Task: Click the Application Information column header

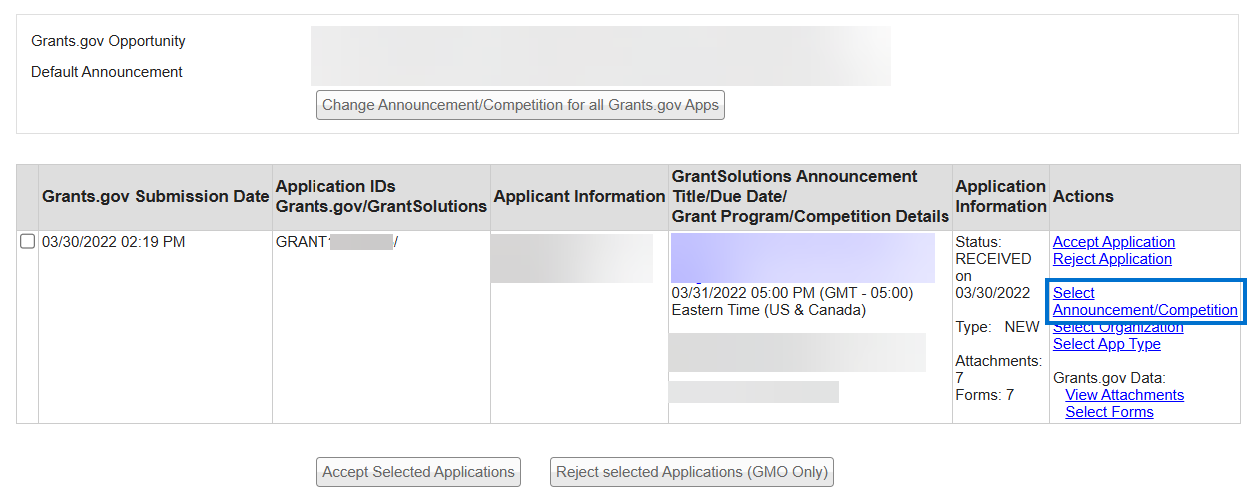Action: tap(1000, 197)
